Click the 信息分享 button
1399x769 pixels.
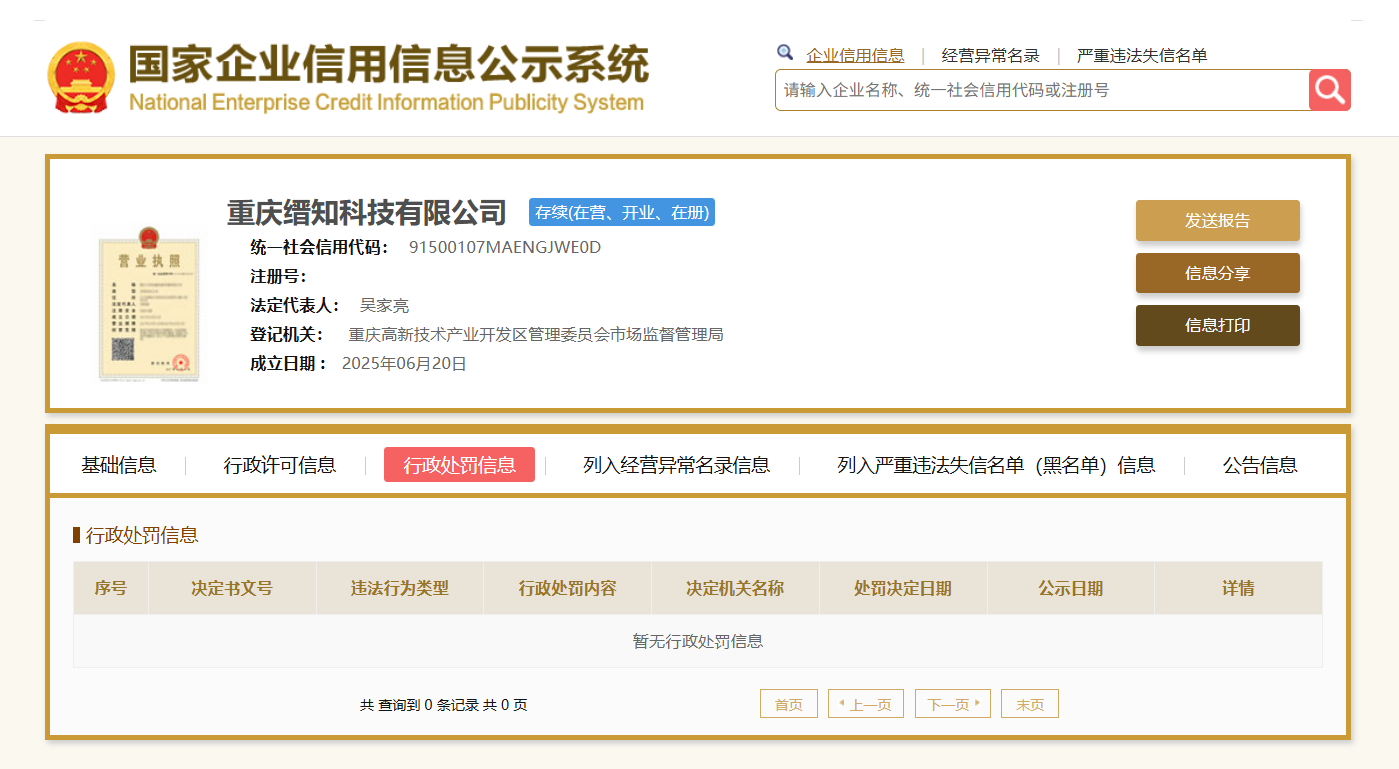tap(1217, 273)
